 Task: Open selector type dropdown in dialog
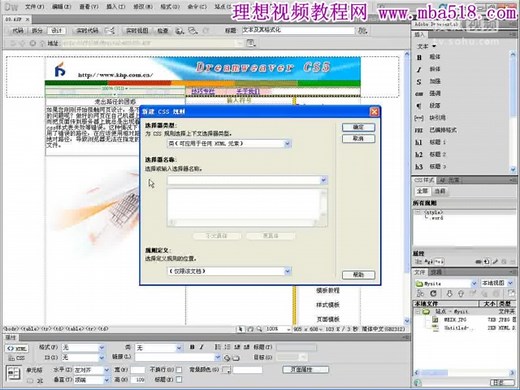287,144
